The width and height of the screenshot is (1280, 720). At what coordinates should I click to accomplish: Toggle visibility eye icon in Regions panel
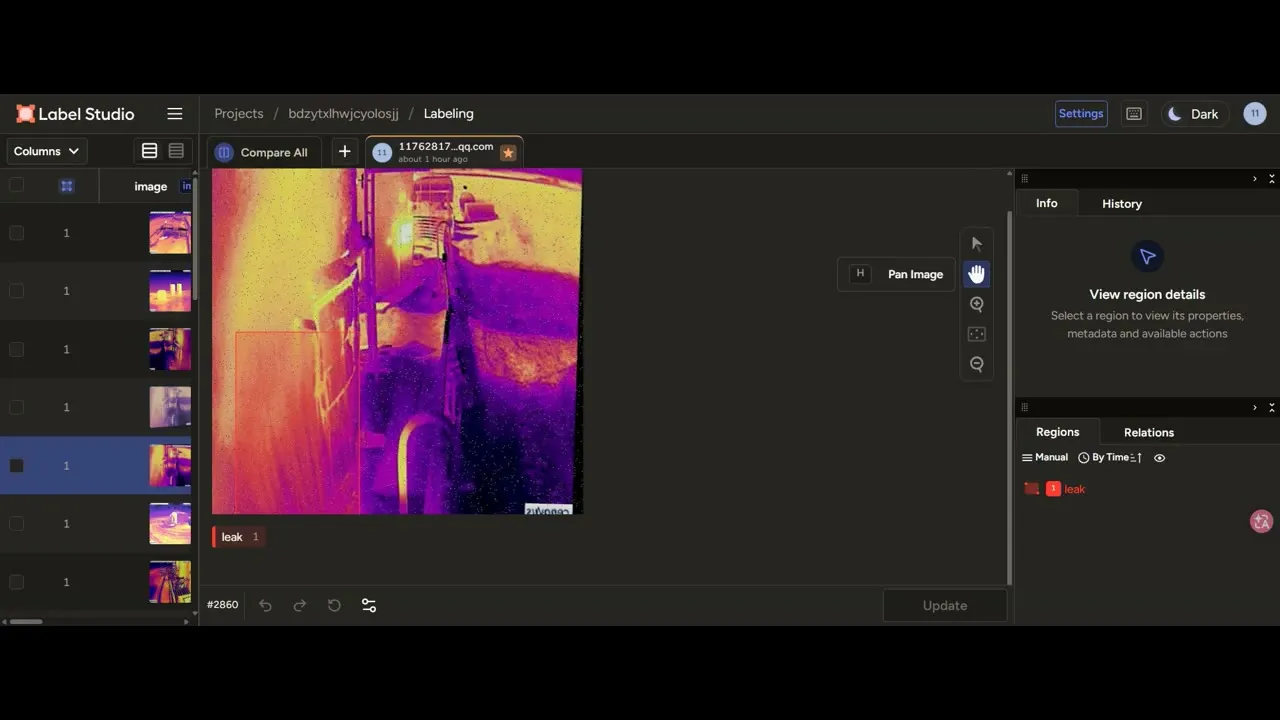tap(1160, 458)
